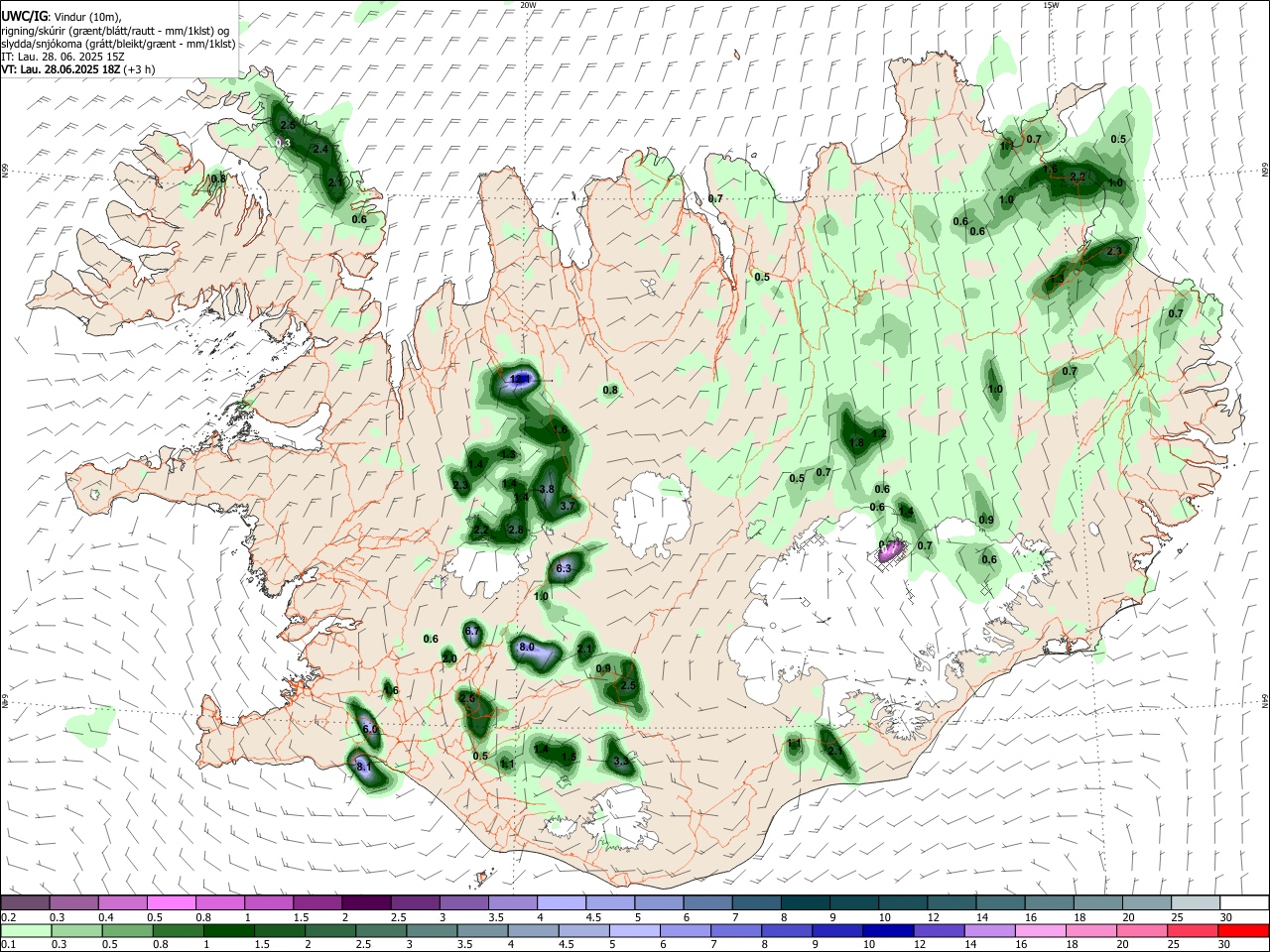Click the 6.0 rainfall cell label

tap(370, 729)
